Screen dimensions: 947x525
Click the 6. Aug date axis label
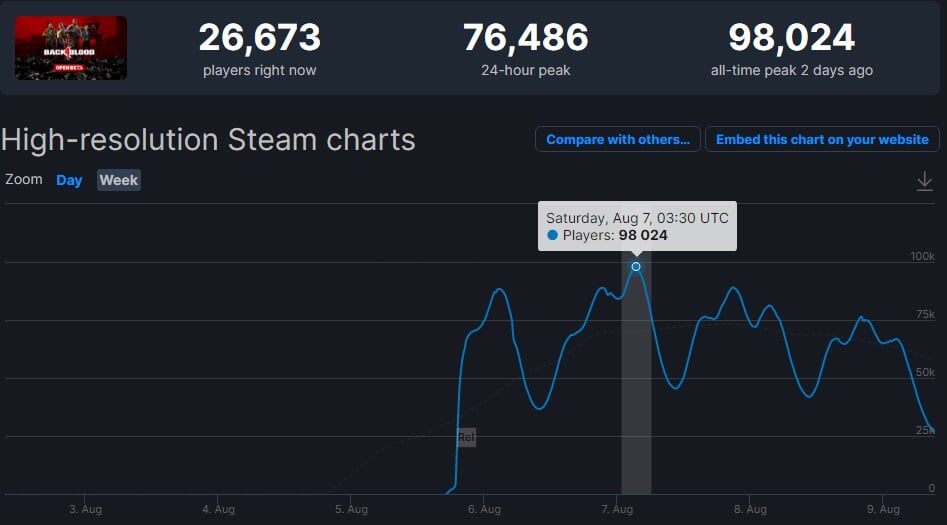click(484, 509)
